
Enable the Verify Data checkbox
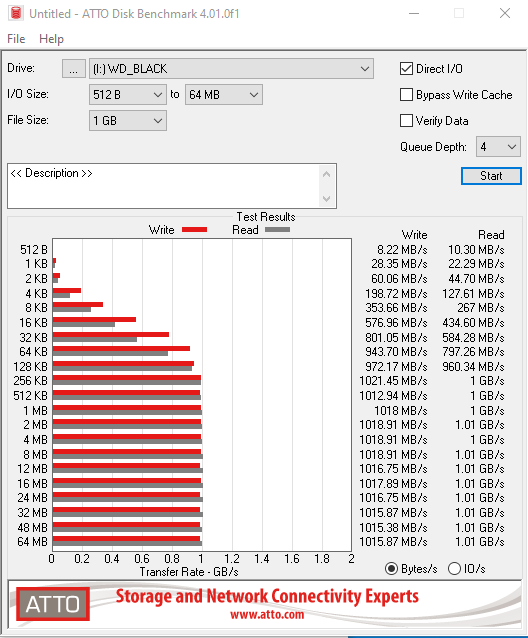click(406, 121)
